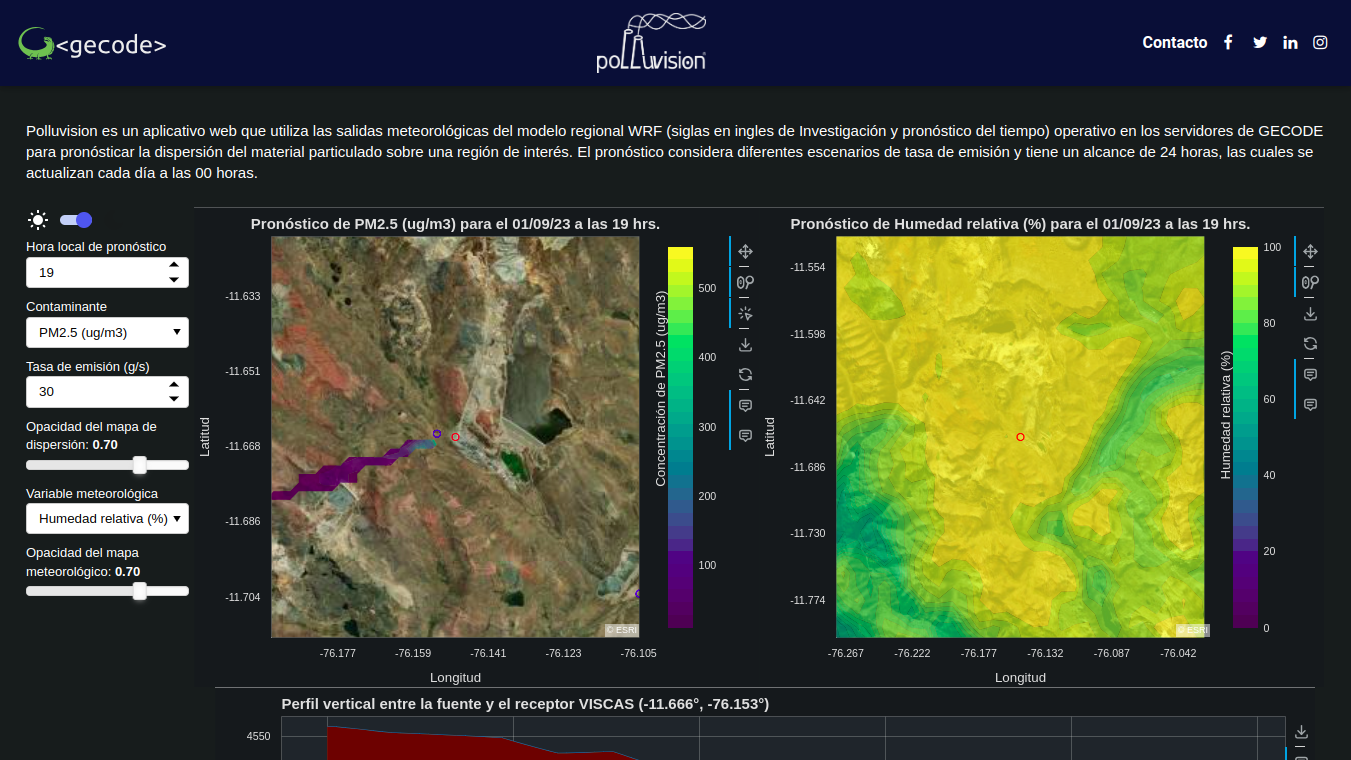The width and height of the screenshot is (1351, 760).
Task: Download the humidity map plot
Action: (x=1310, y=314)
